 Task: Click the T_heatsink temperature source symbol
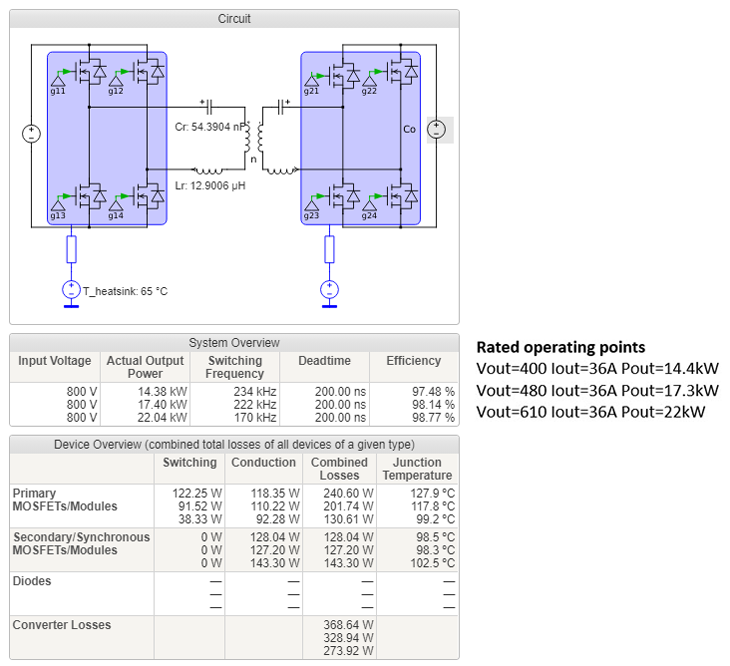(x=71, y=289)
